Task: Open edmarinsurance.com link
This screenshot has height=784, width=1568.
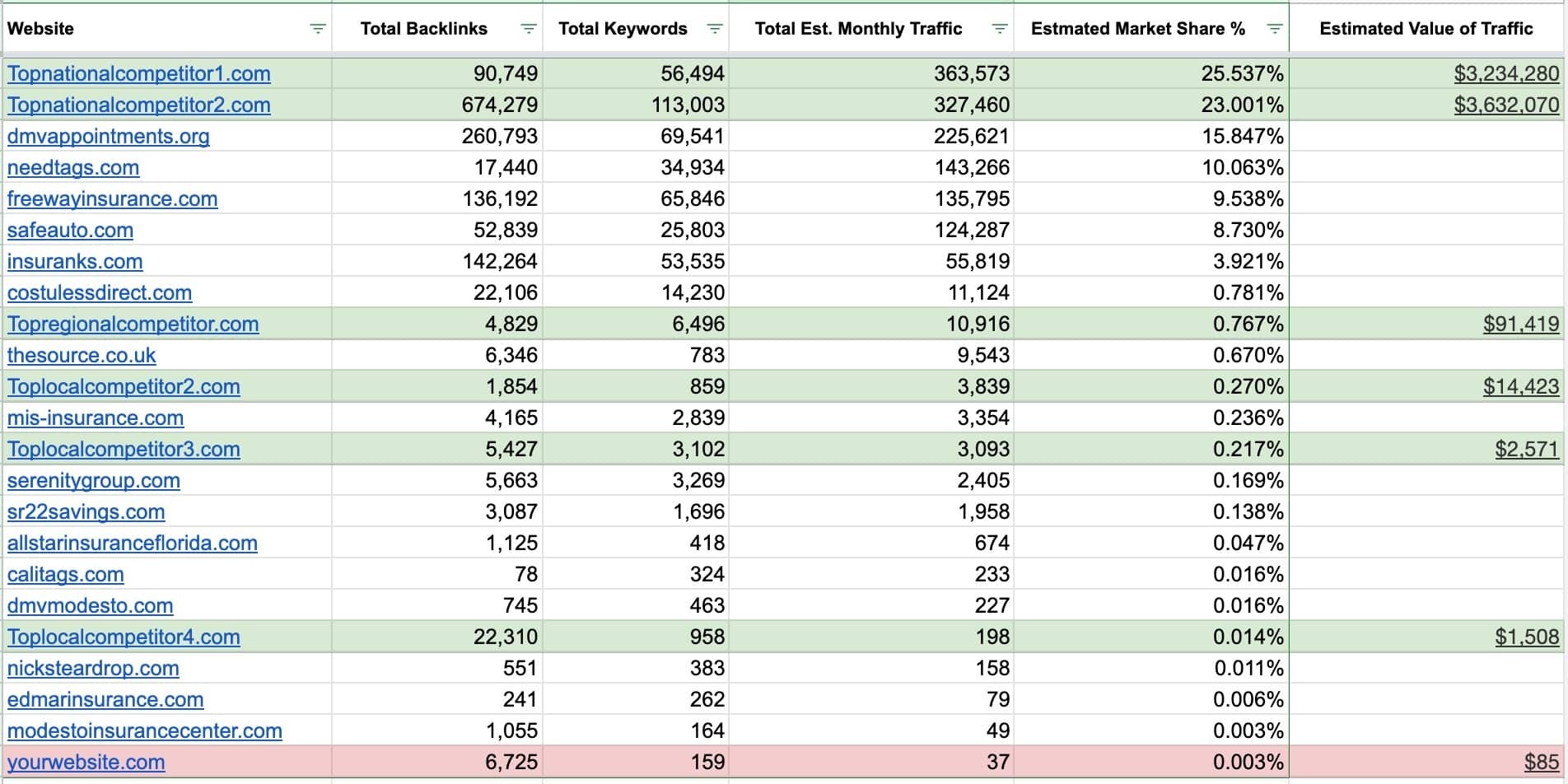Action: point(105,700)
